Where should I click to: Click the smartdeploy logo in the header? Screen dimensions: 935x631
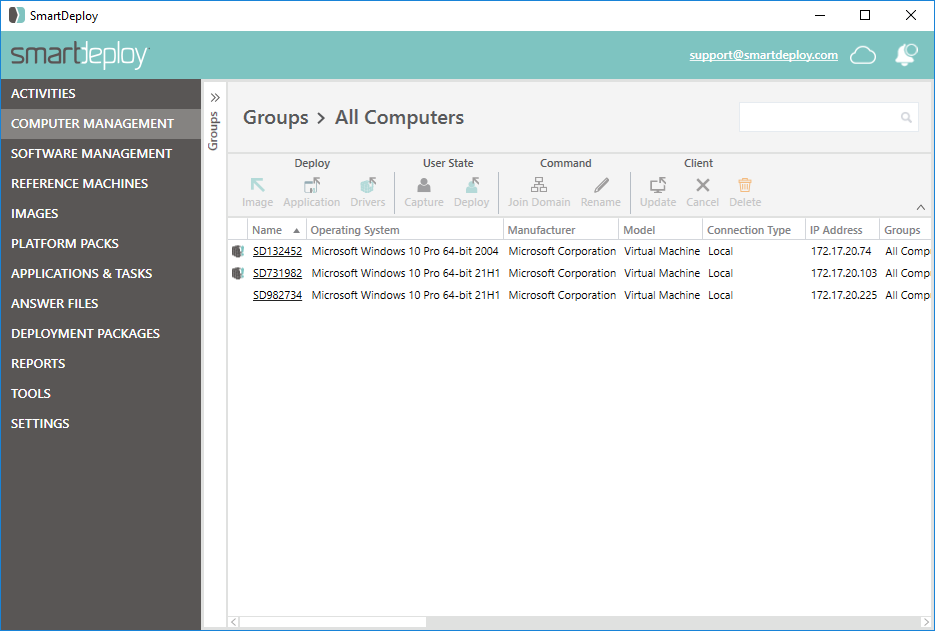80,55
